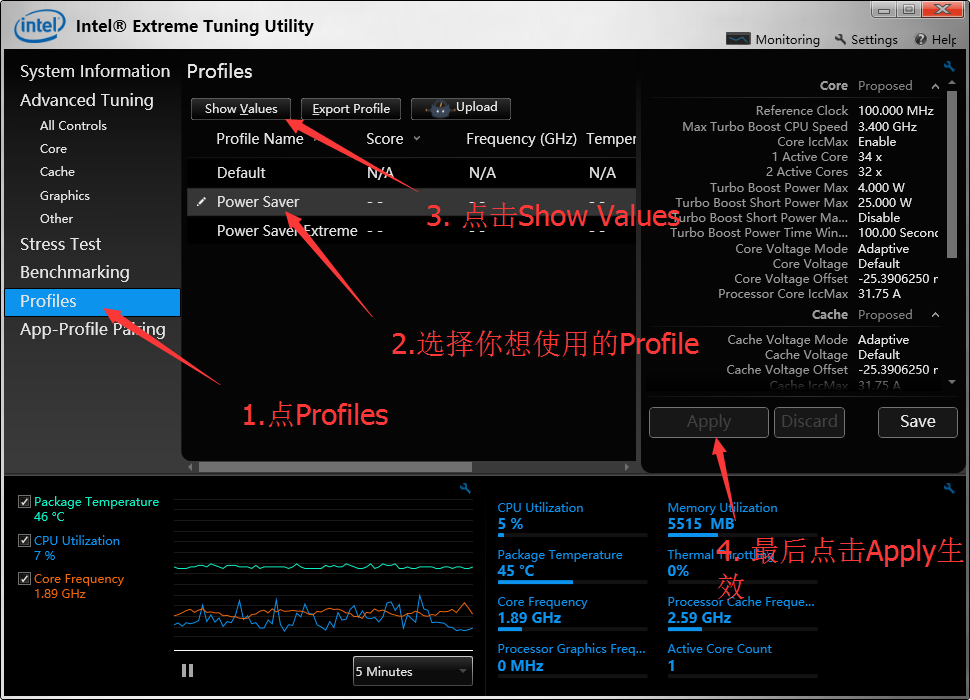Toggle Package Temperature checkbox
970x700 pixels.
25,502
